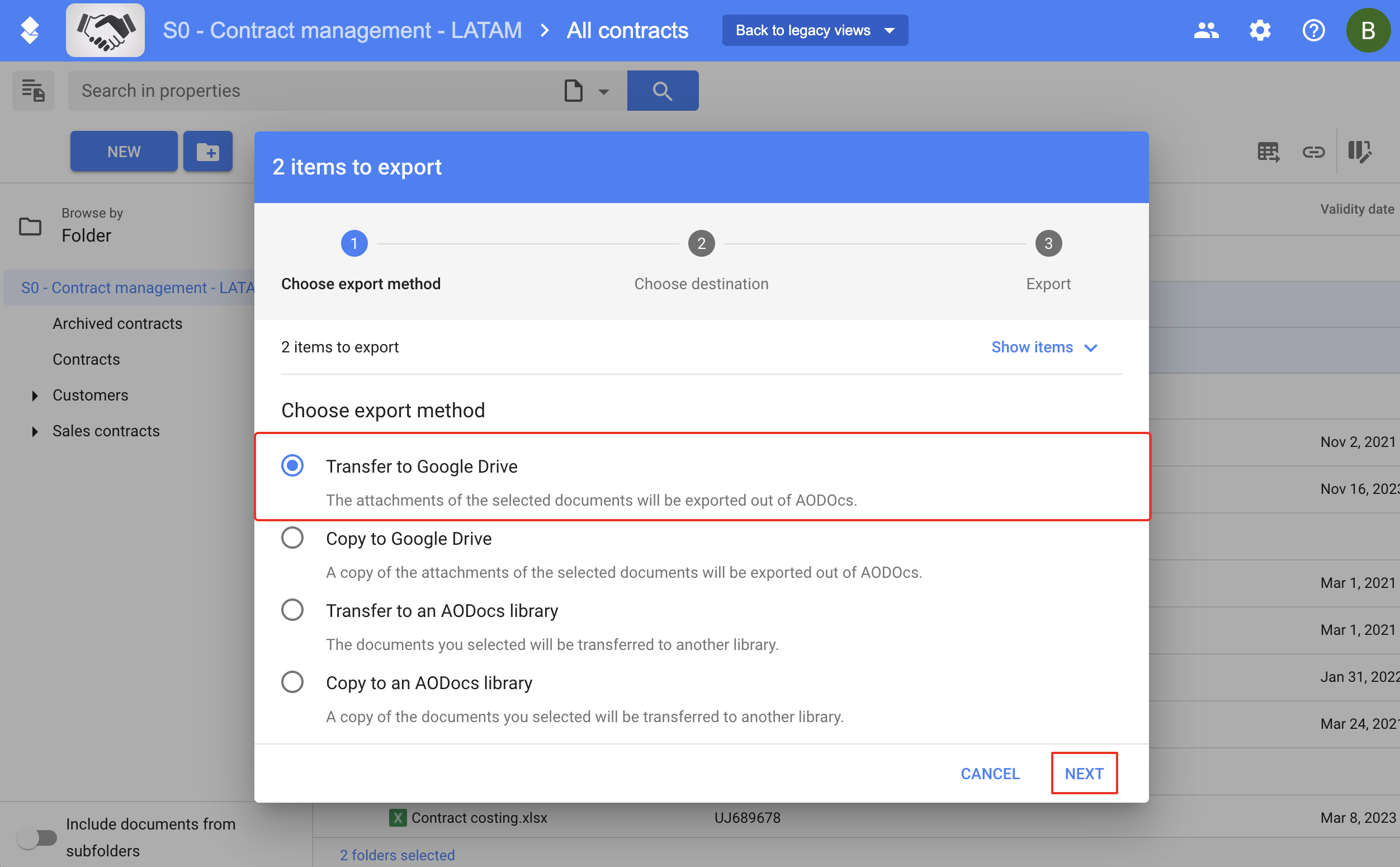Open the document type filter icon

pos(573,91)
